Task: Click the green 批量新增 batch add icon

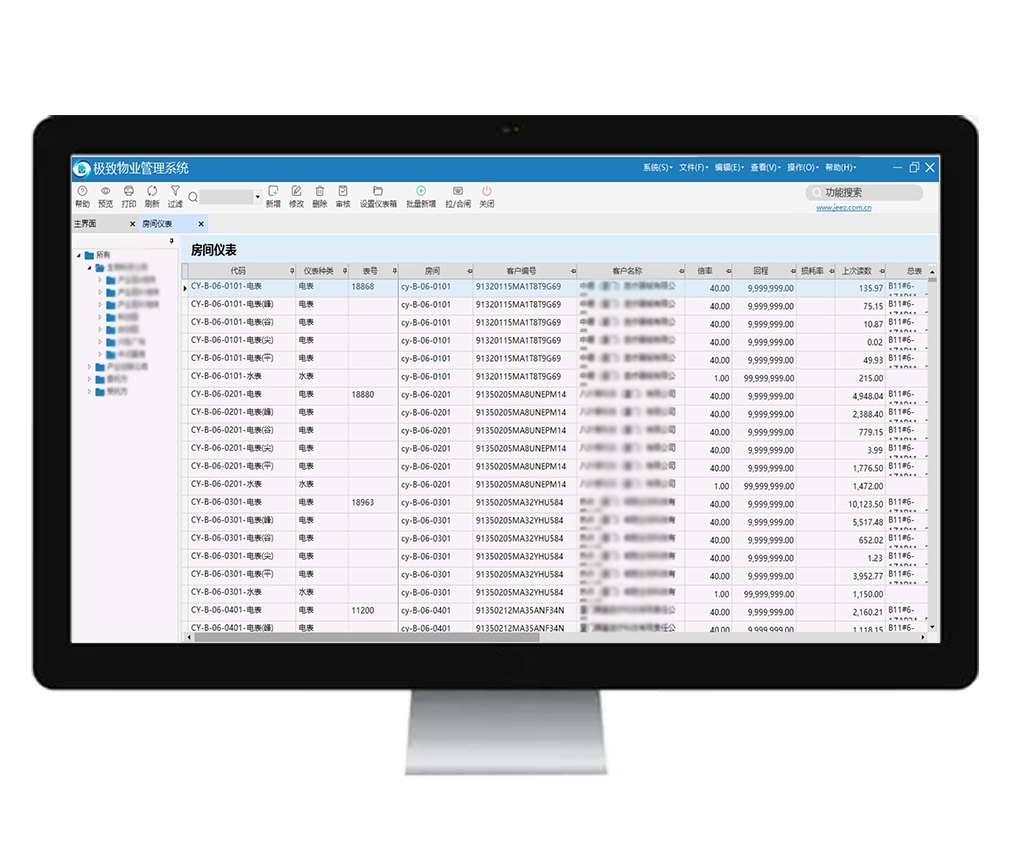Action: click(x=421, y=191)
